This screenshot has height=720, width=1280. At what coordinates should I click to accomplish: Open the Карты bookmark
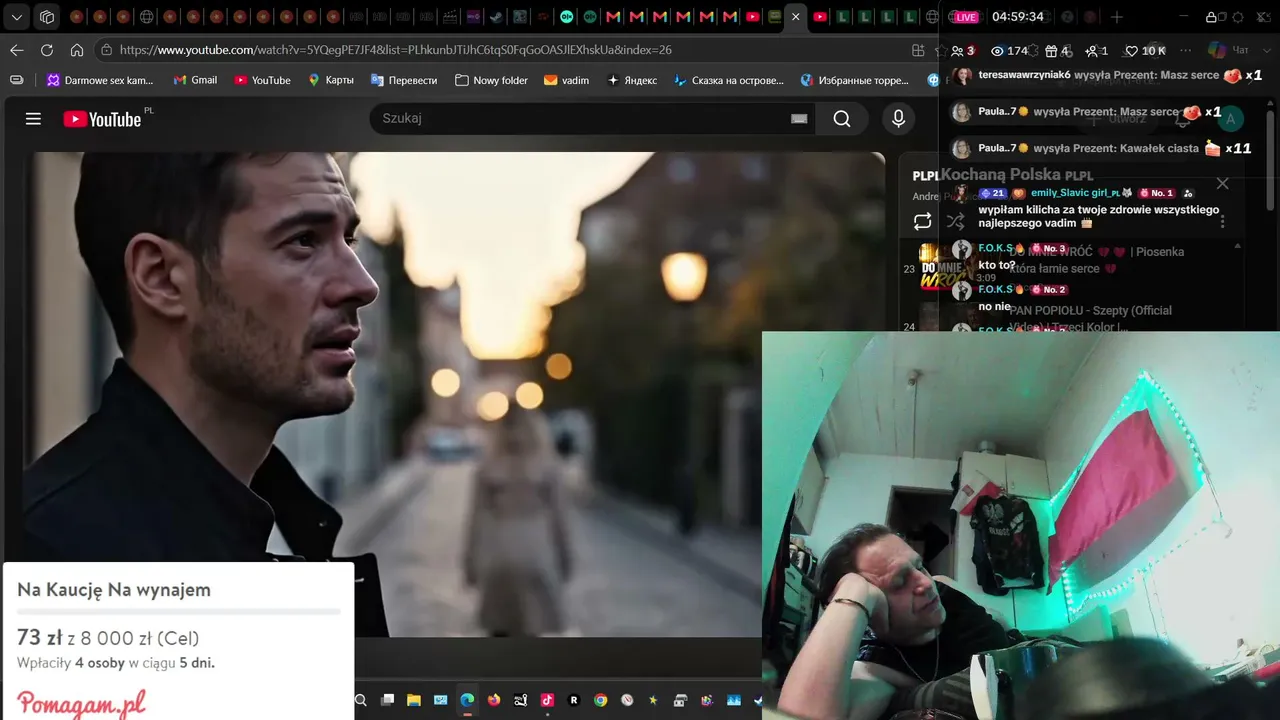(x=330, y=80)
